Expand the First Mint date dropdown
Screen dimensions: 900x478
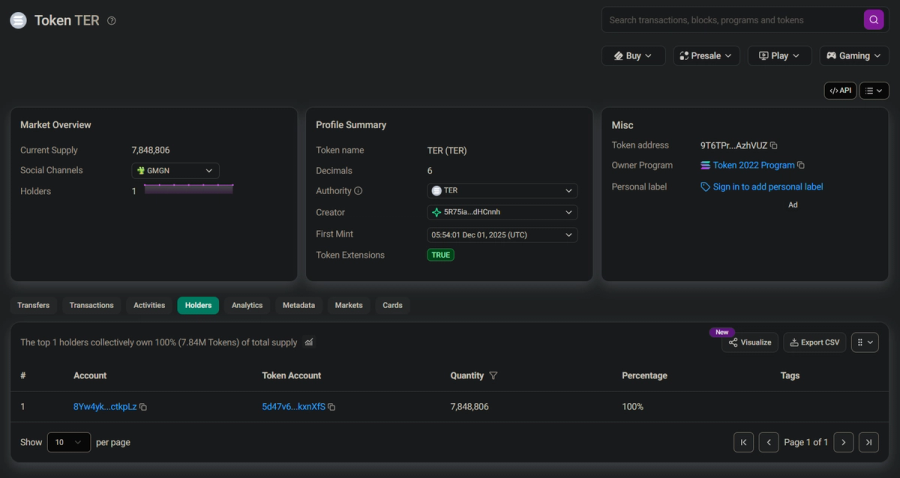(502, 235)
